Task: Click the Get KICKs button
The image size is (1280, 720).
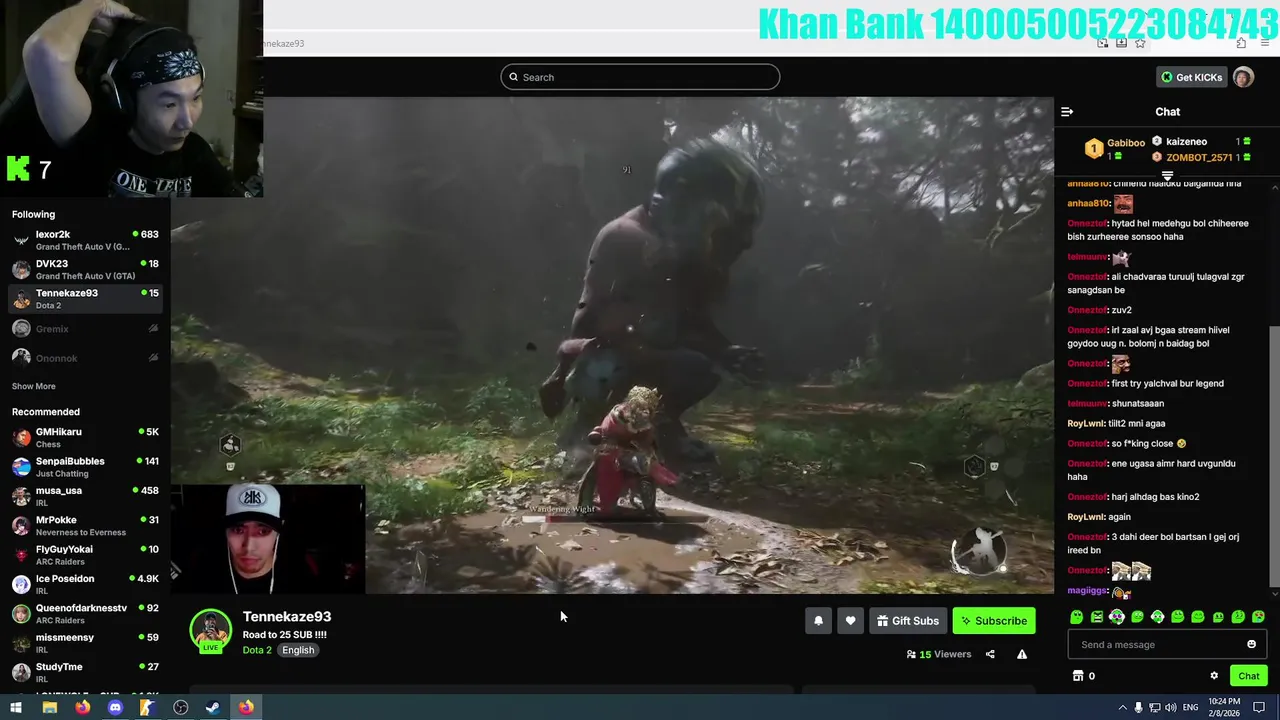Action: click(1191, 77)
